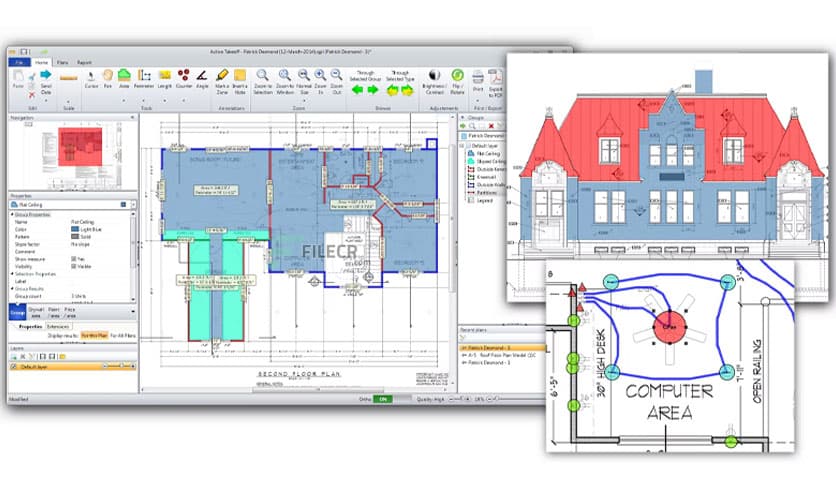836x484 pixels.
Task: Pick the Length measurement tool
Action: [x=165, y=78]
